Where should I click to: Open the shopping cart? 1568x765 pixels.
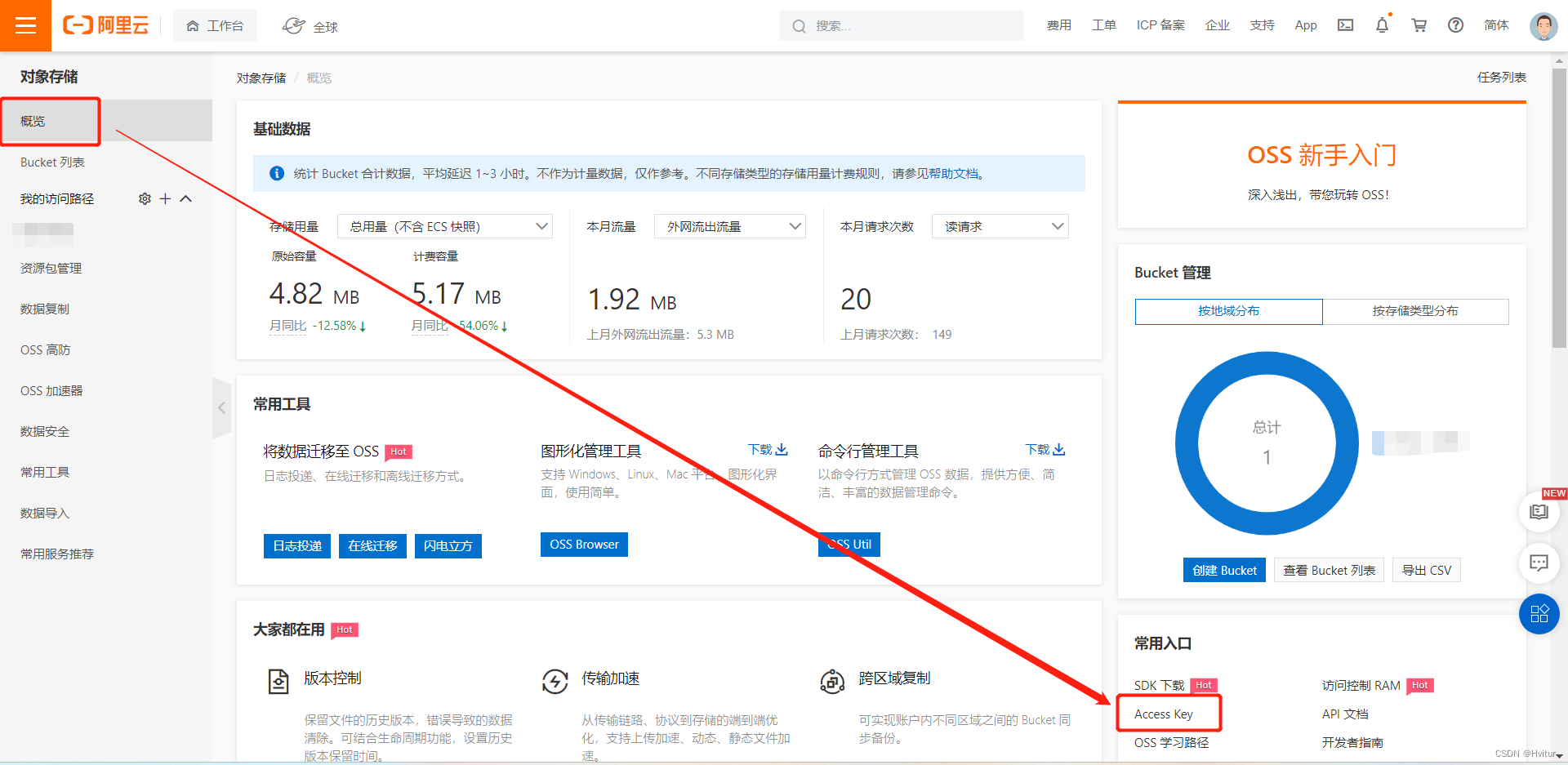pos(1419,25)
